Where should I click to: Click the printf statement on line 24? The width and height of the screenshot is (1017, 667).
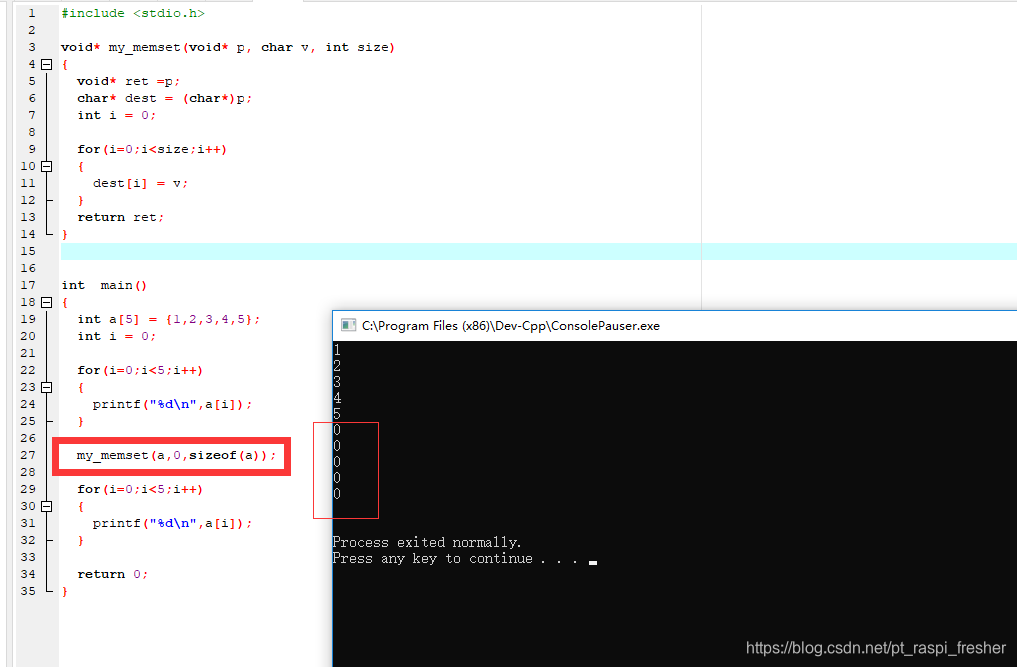172,404
